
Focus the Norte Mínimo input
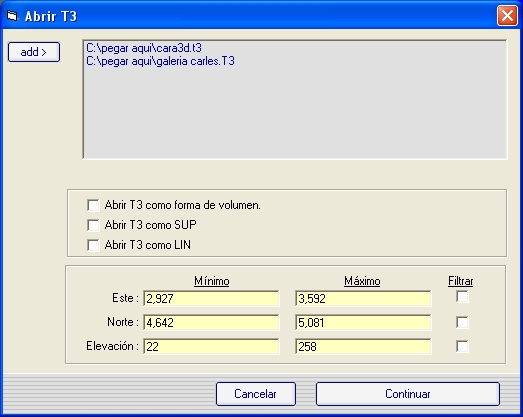pyautogui.click(x=211, y=322)
